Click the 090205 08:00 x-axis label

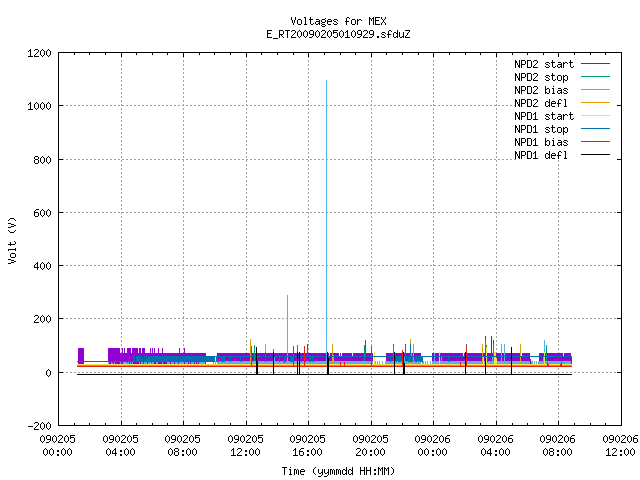coord(182,446)
